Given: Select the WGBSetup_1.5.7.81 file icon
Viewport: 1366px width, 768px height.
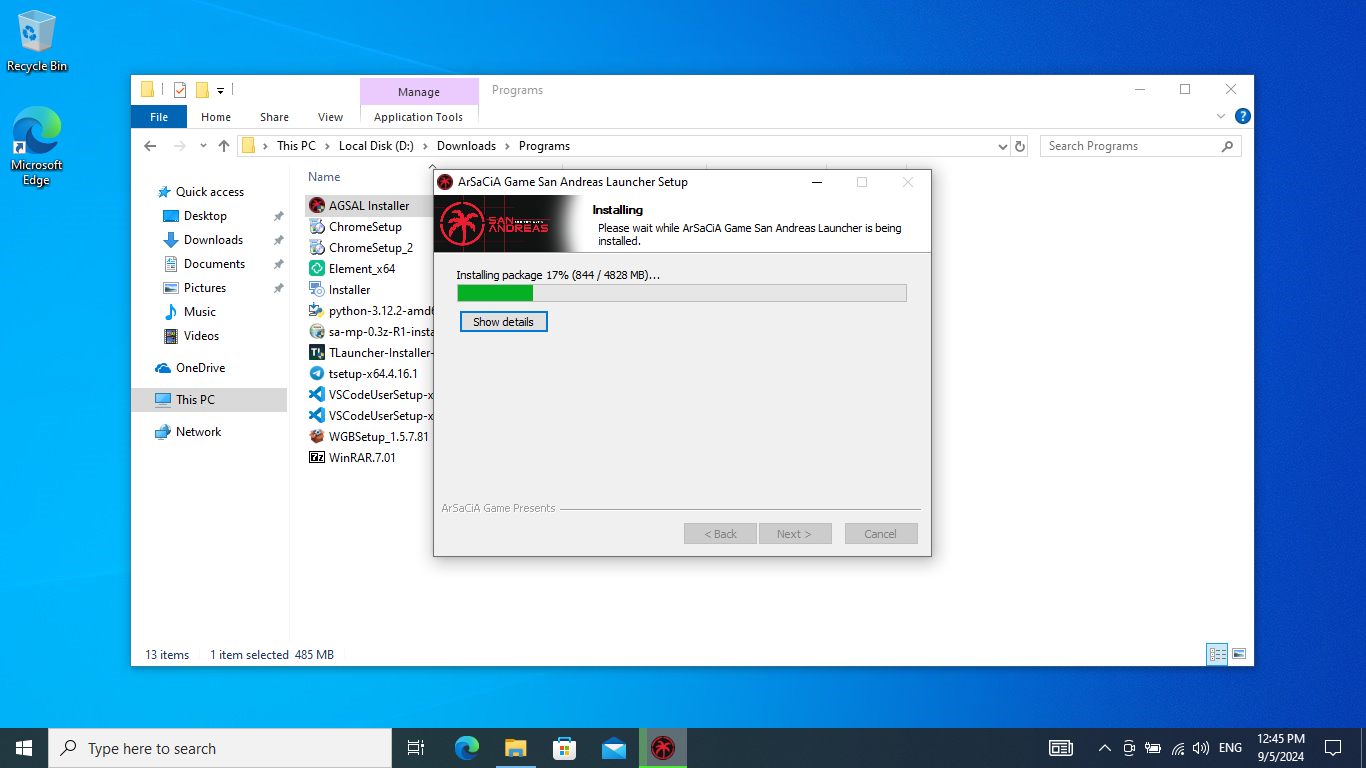Looking at the screenshot, I should pos(317,436).
